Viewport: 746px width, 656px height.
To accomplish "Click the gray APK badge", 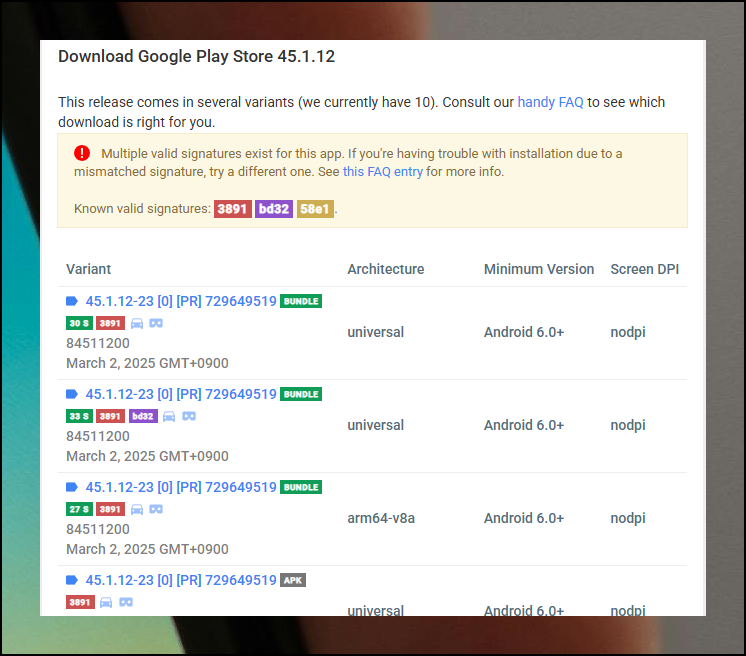I will click(x=293, y=580).
